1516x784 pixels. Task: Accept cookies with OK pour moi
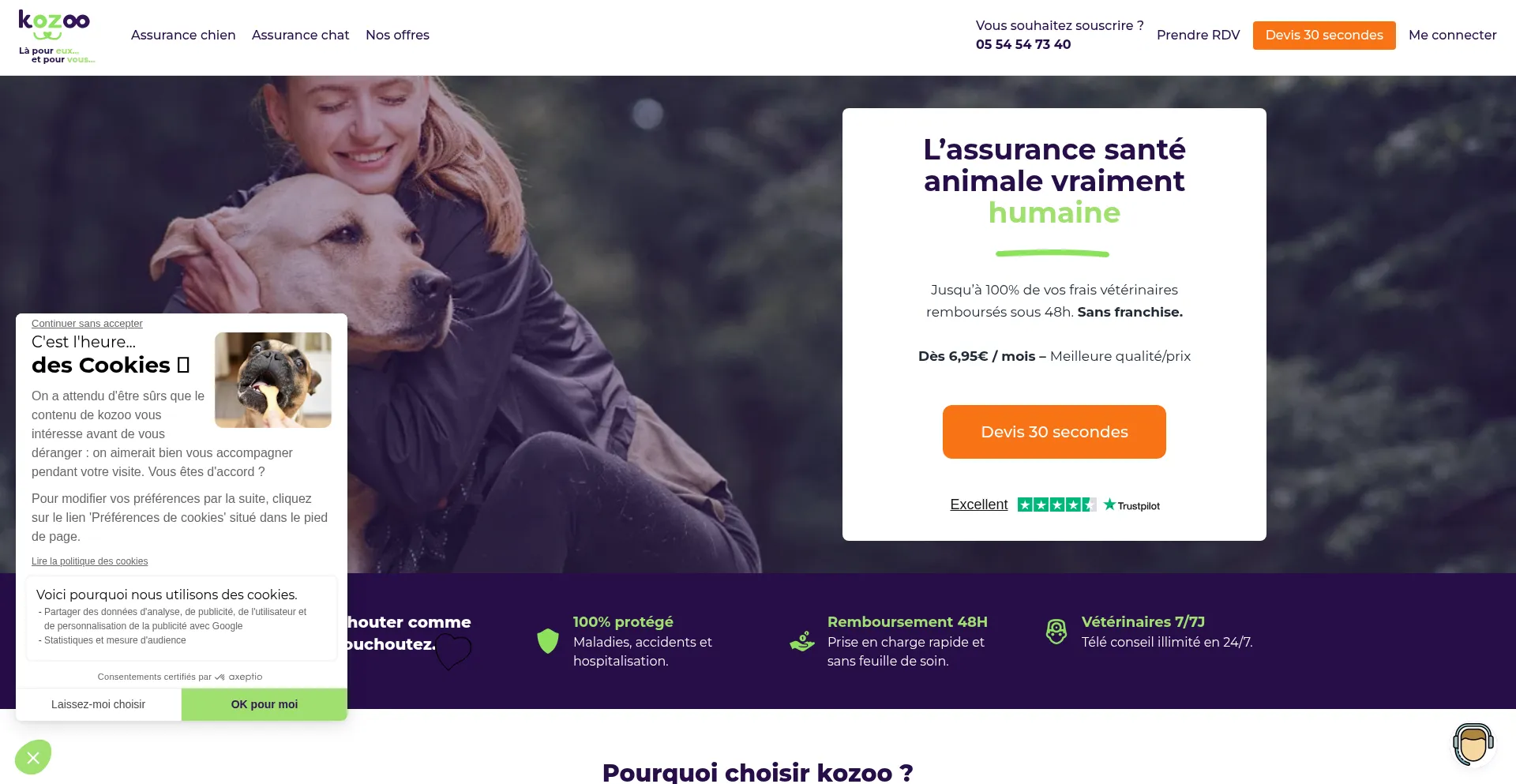(265, 704)
